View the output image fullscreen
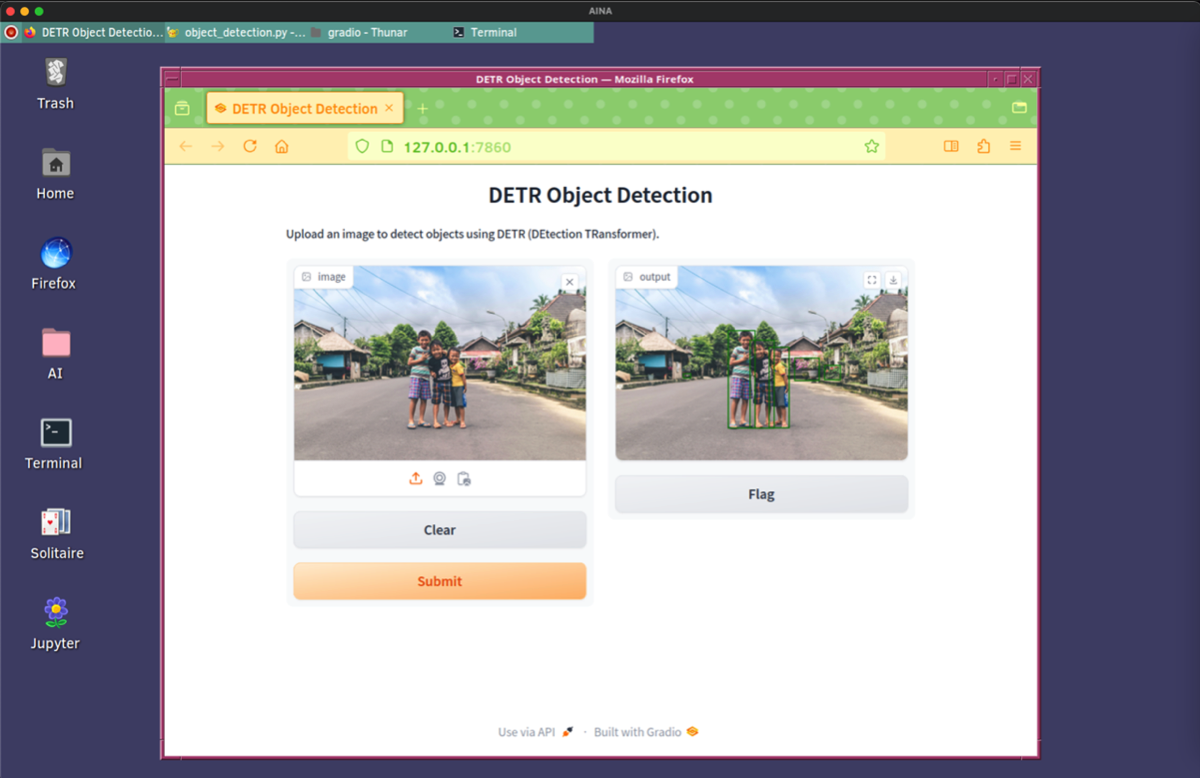The height and width of the screenshot is (778, 1200). [872, 280]
